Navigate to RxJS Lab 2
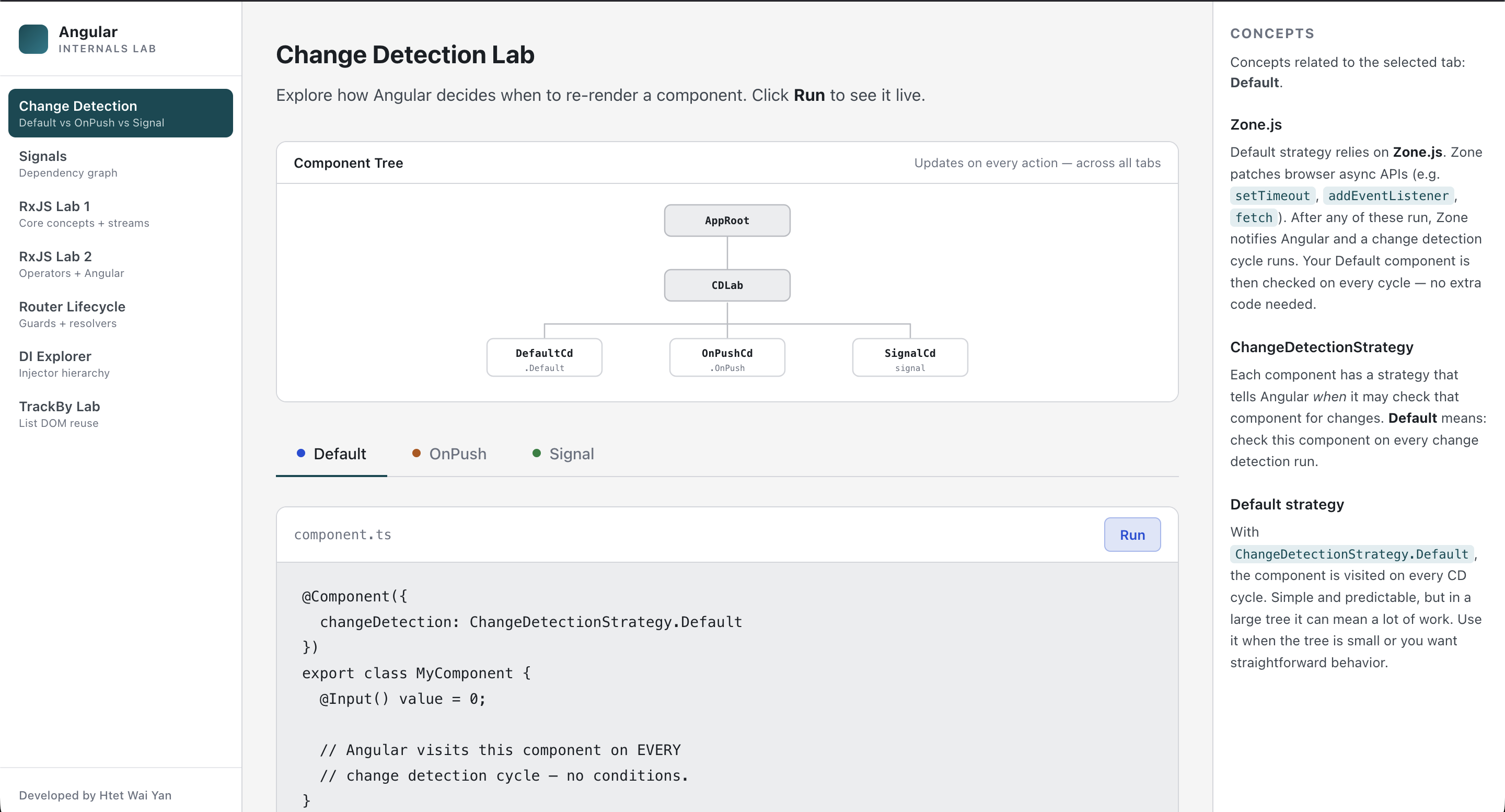 point(120,264)
